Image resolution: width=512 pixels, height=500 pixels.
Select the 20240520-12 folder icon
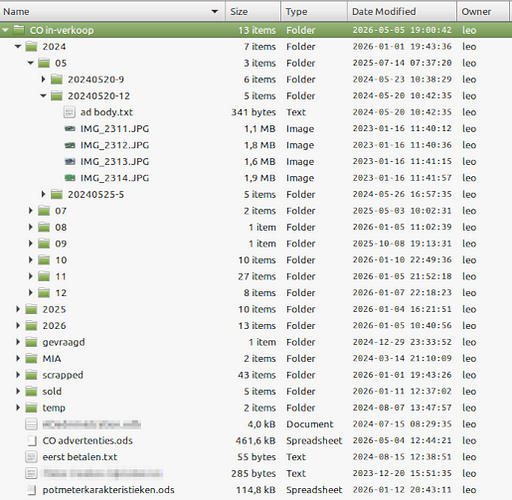point(57,96)
